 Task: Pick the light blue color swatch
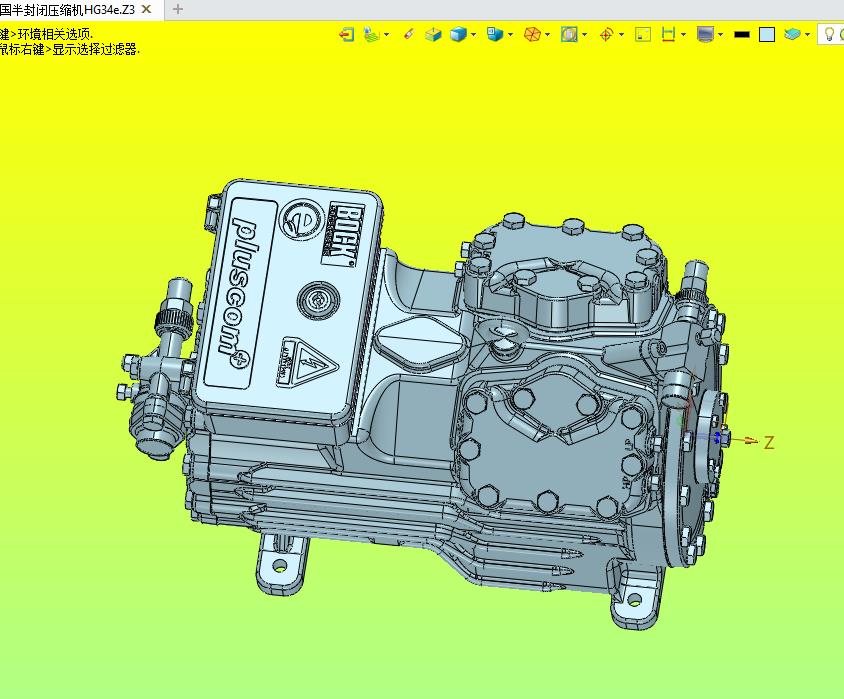tap(766, 35)
